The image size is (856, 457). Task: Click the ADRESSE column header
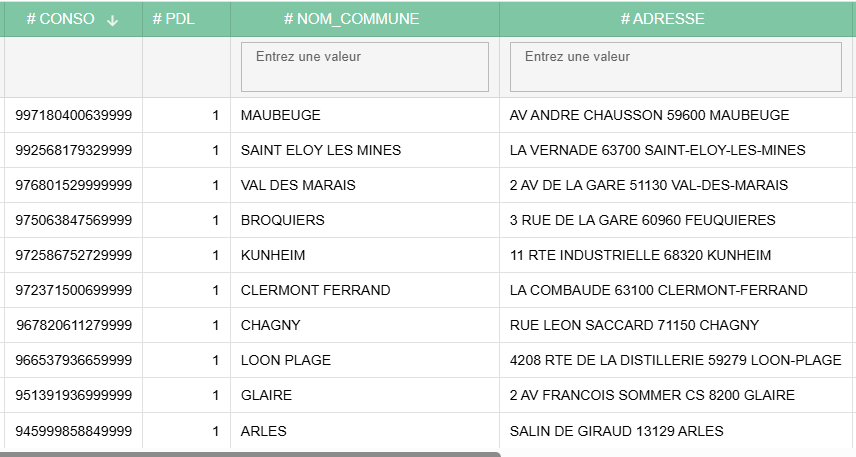[662, 19]
